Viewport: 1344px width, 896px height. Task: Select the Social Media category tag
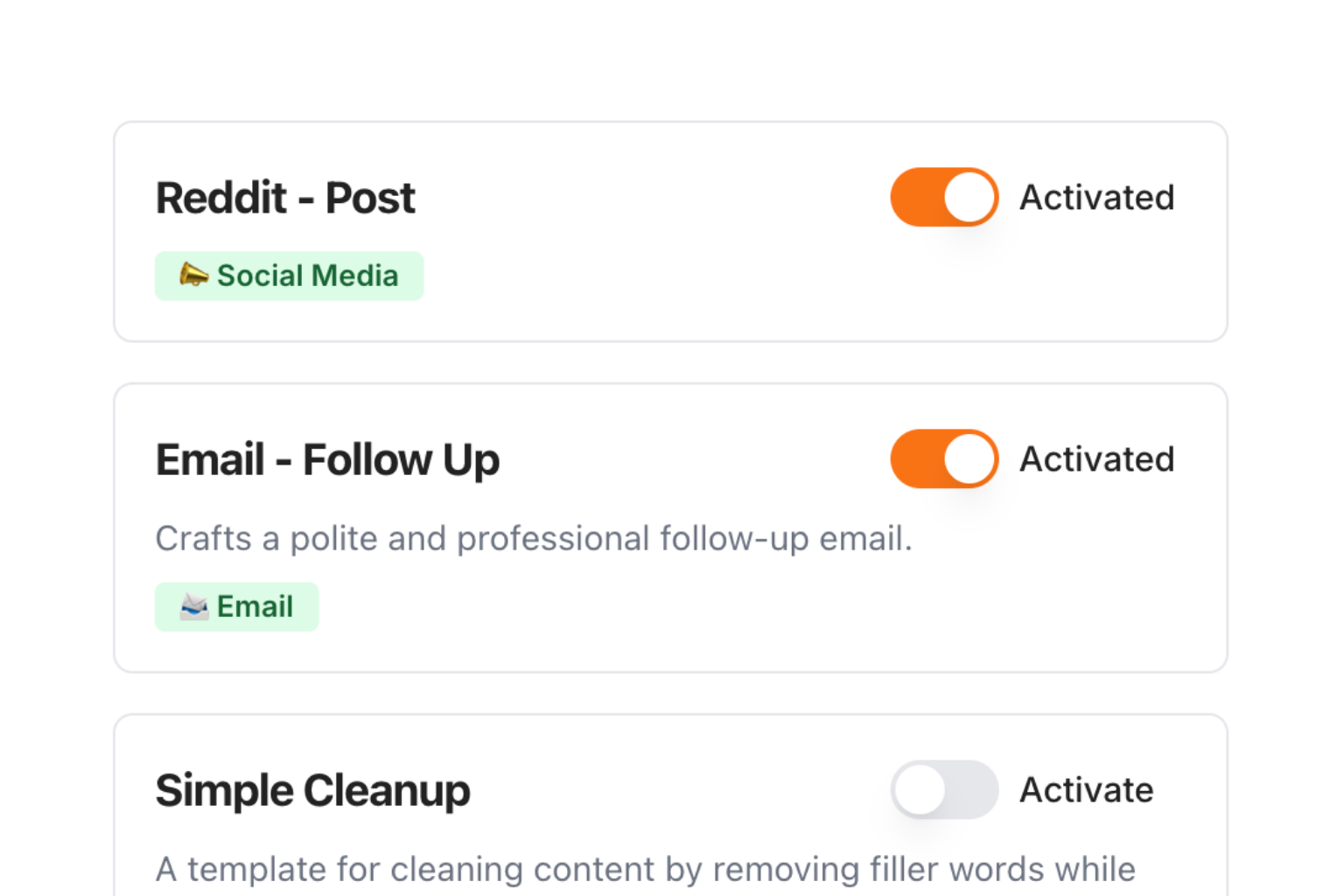(290, 276)
